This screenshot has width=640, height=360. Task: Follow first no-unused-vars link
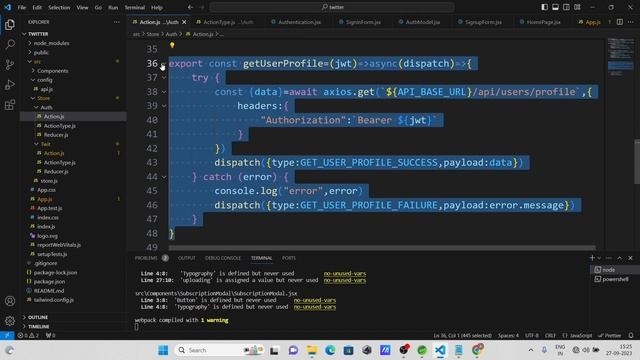[345, 273]
